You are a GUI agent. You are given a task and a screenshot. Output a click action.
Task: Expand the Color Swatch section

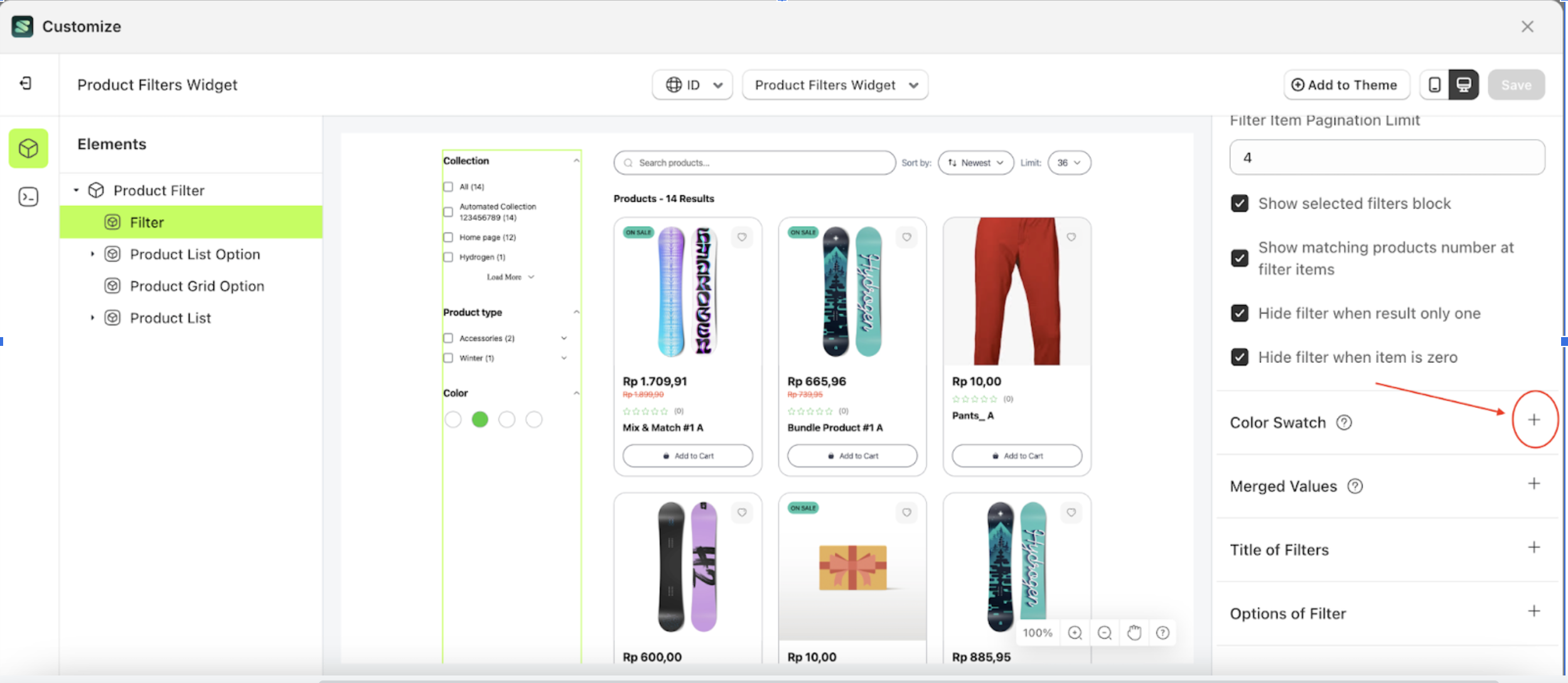[1533, 420]
